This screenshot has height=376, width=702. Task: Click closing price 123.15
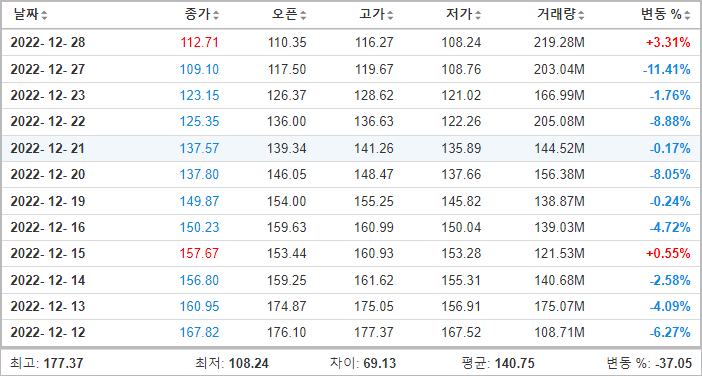pos(200,96)
